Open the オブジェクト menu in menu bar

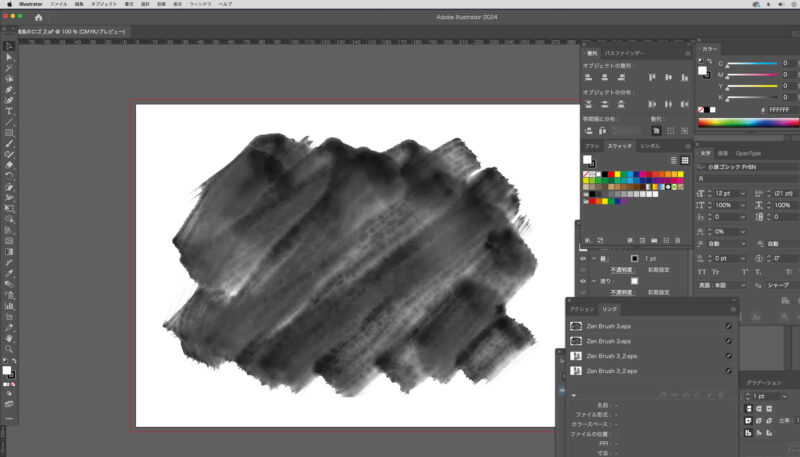(x=104, y=4)
